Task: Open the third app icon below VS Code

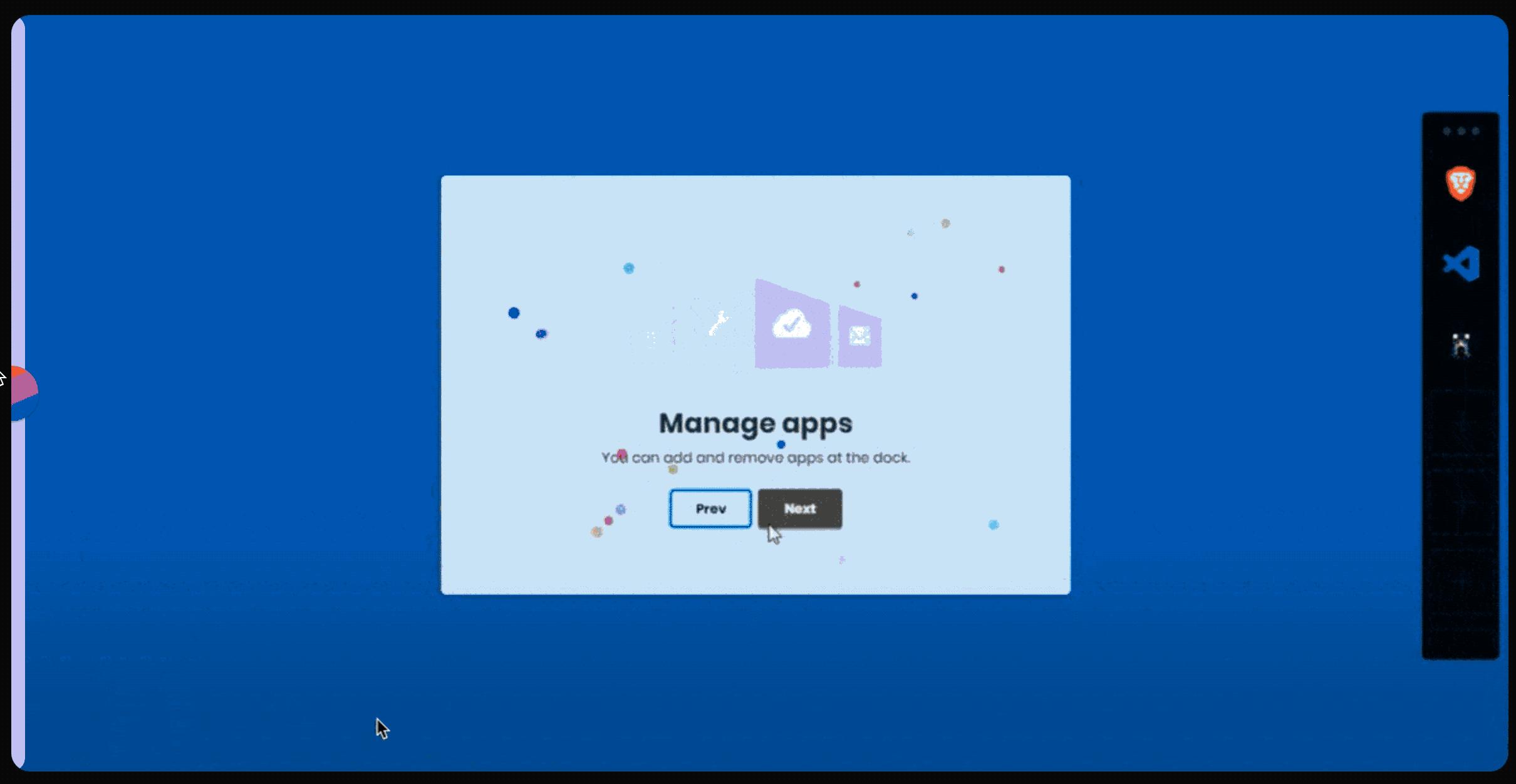Action: click(1461, 344)
